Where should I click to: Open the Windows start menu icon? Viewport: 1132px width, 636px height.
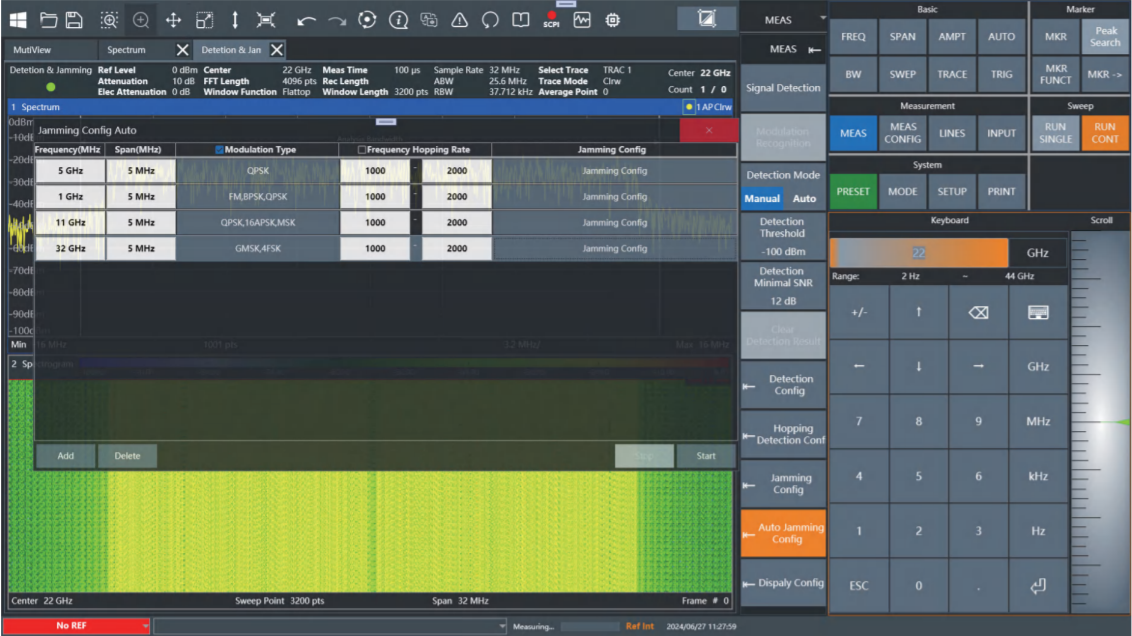18,20
